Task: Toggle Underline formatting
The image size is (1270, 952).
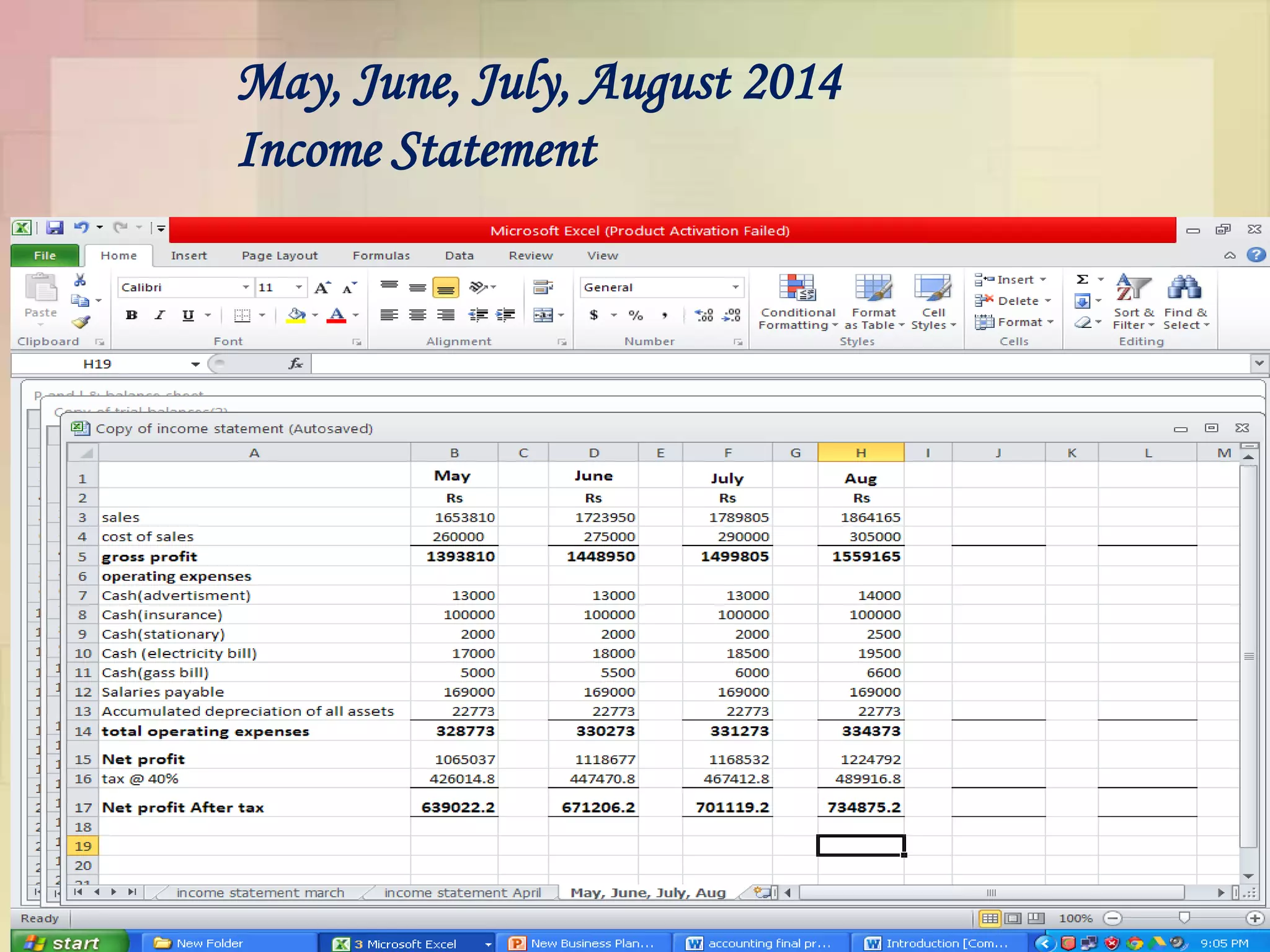Action: tap(188, 315)
